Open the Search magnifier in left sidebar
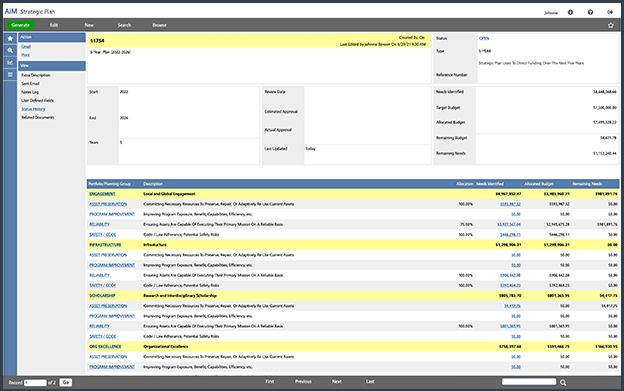This screenshot has height=391, width=624. [x=10, y=51]
